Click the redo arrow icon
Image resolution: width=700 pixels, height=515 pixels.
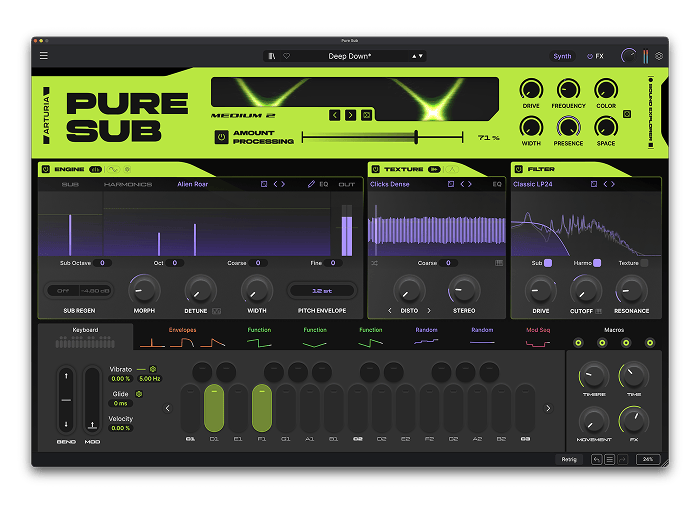pyautogui.click(x=622, y=459)
